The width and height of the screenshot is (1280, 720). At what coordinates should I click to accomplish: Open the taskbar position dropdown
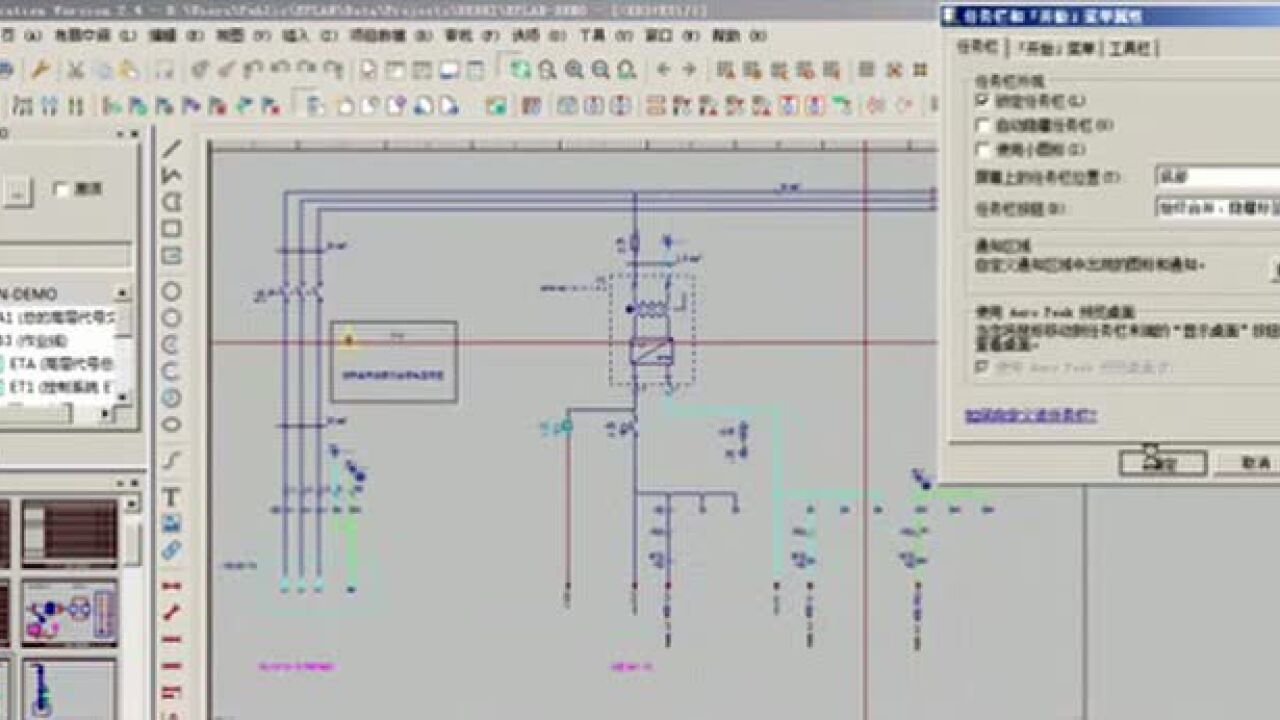pyautogui.click(x=1200, y=177)
